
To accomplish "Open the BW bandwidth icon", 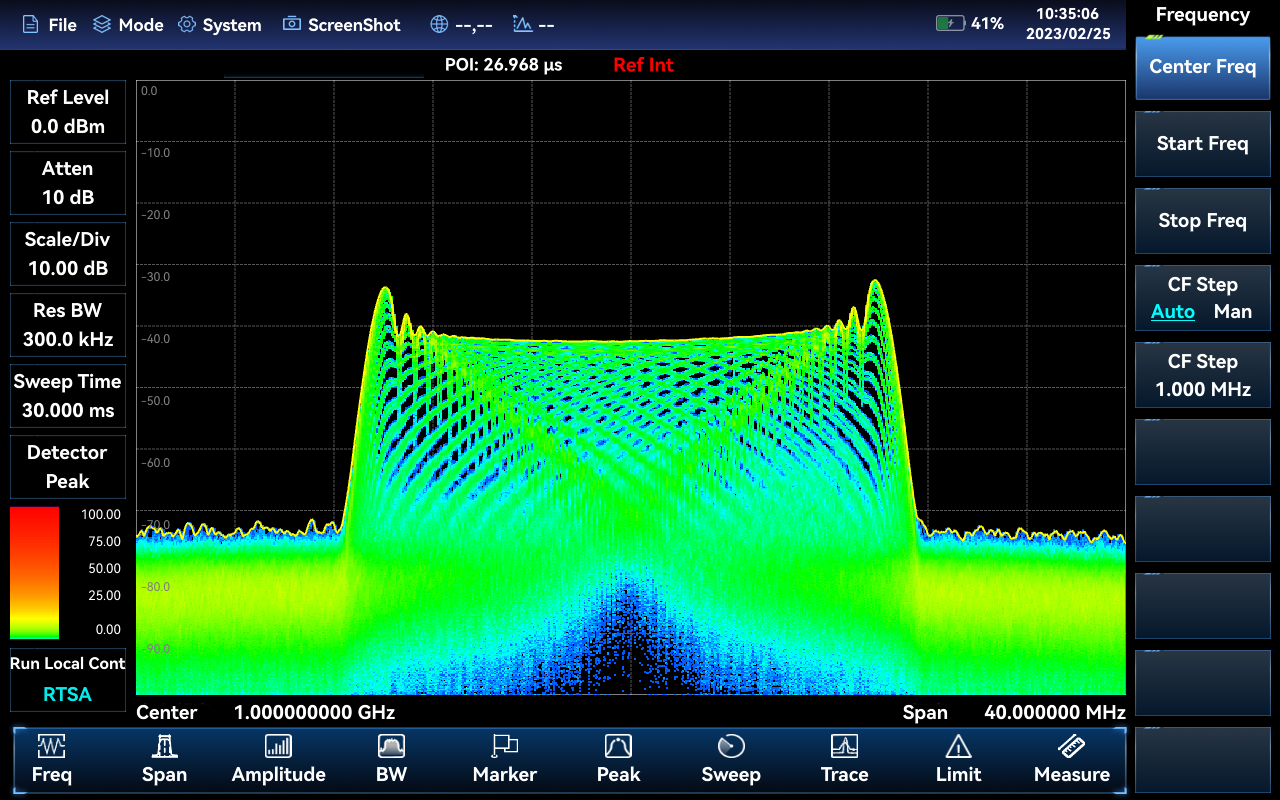I will pos(391,746).
